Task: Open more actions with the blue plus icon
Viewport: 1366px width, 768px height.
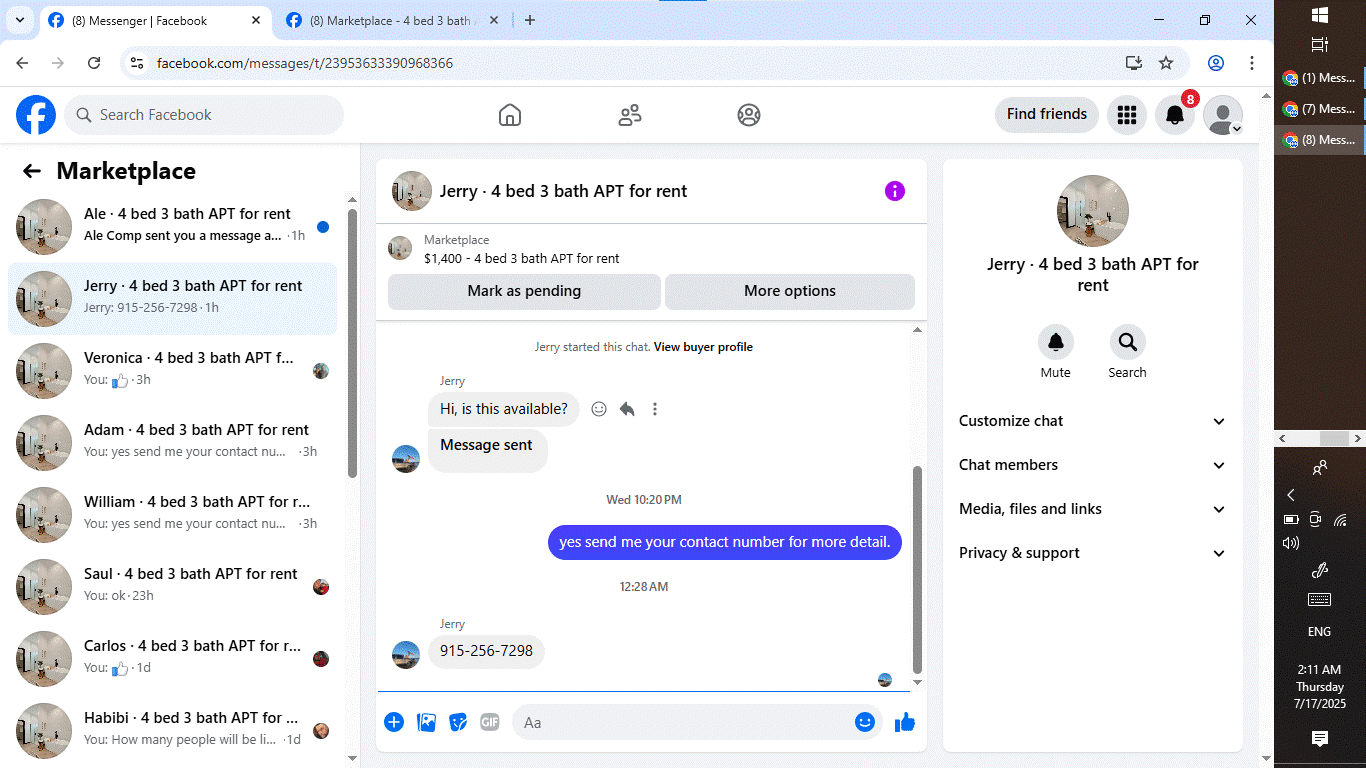Action: point(394,722)
